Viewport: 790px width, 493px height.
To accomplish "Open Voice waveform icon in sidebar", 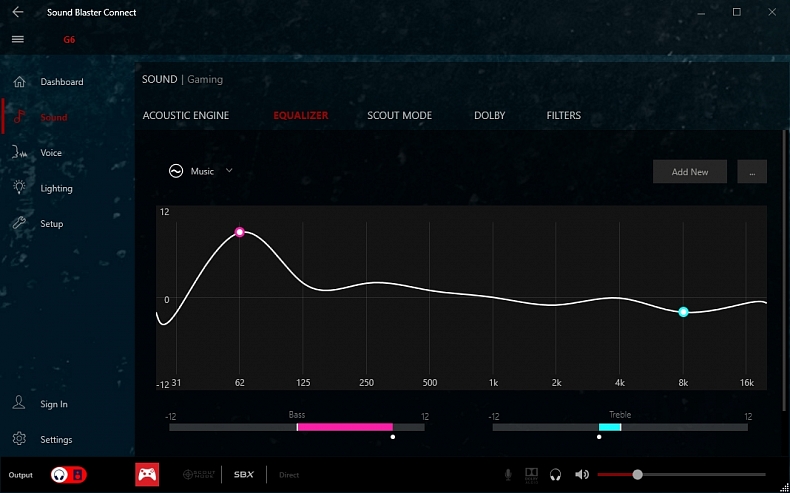I will tap(19, 152).
